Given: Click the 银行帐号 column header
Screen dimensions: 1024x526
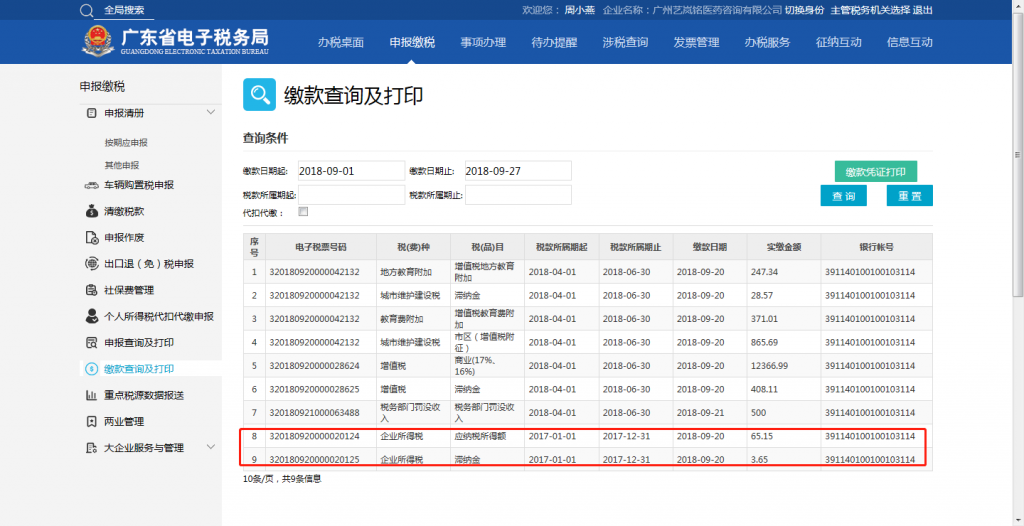Looking at the screenshot, I should pos(876,247).
